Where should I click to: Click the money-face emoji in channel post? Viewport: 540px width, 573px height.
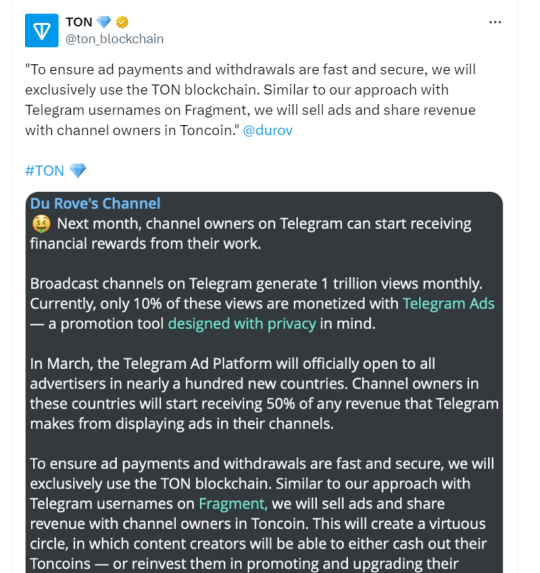coord(41,224)
